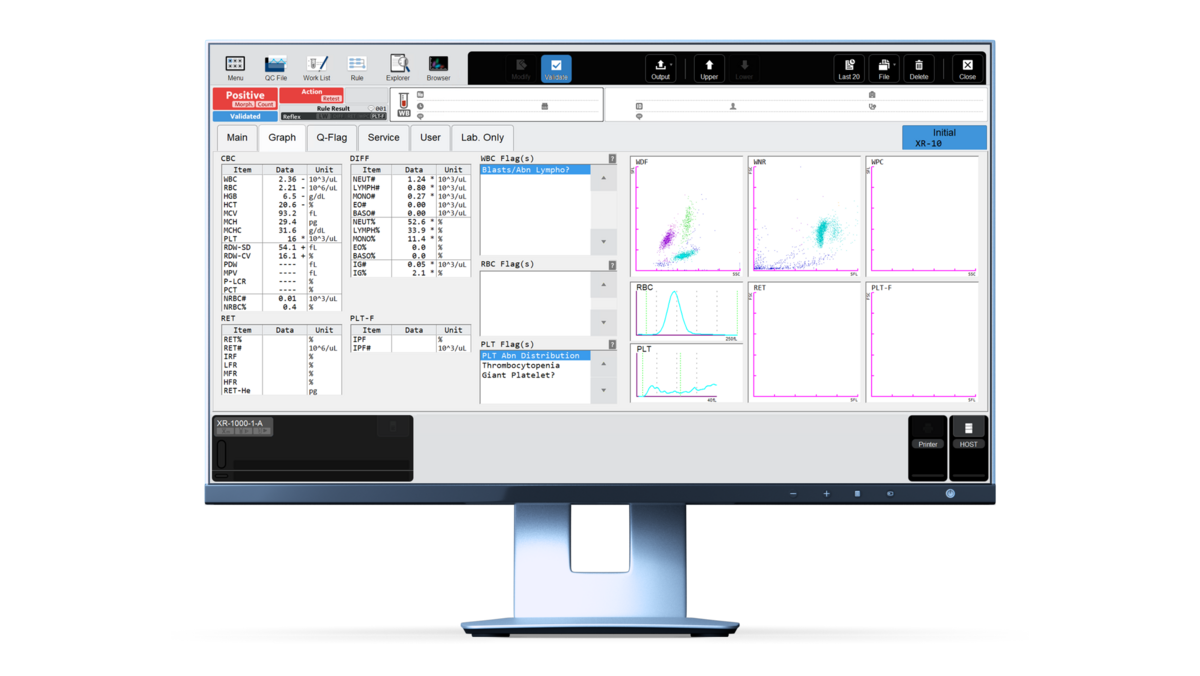Viewport: 1200px width, 676px height.
Task: Click the LYMPH% row in DIFF table
Action: click(x=410, y=230)
